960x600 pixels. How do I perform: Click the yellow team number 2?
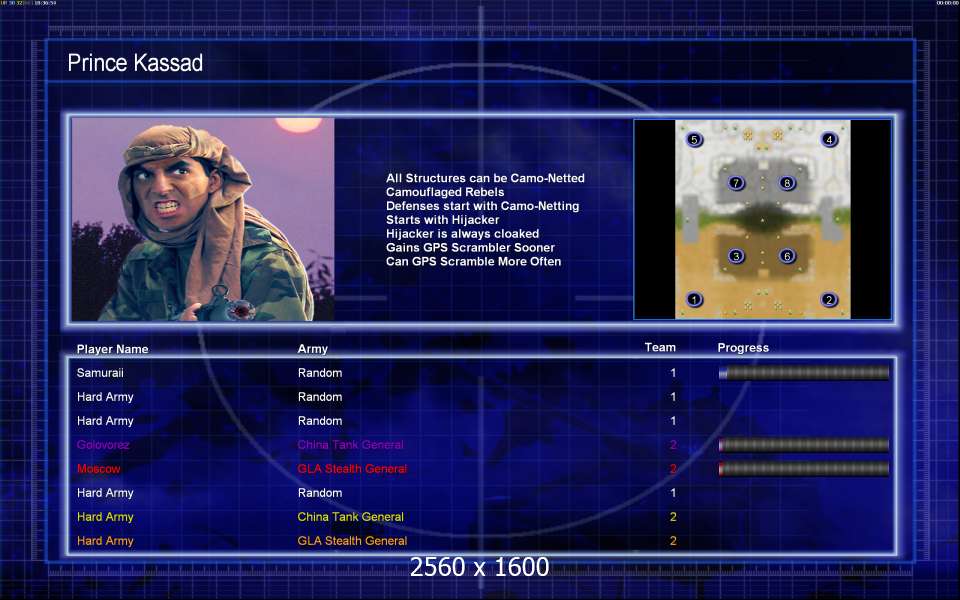pyautogui.click(x=673, y=517)
